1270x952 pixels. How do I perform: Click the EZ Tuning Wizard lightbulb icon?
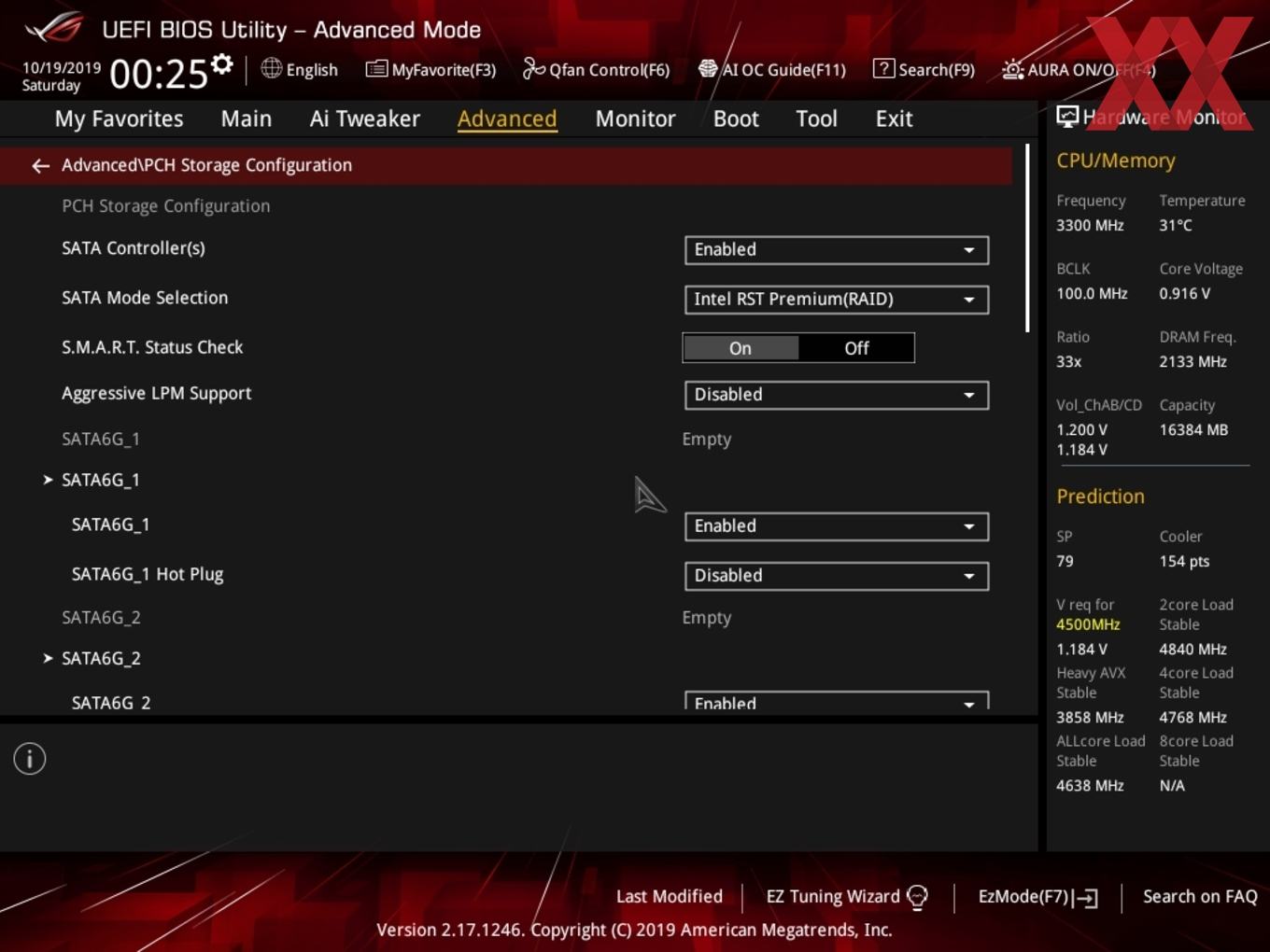point(917,897)
